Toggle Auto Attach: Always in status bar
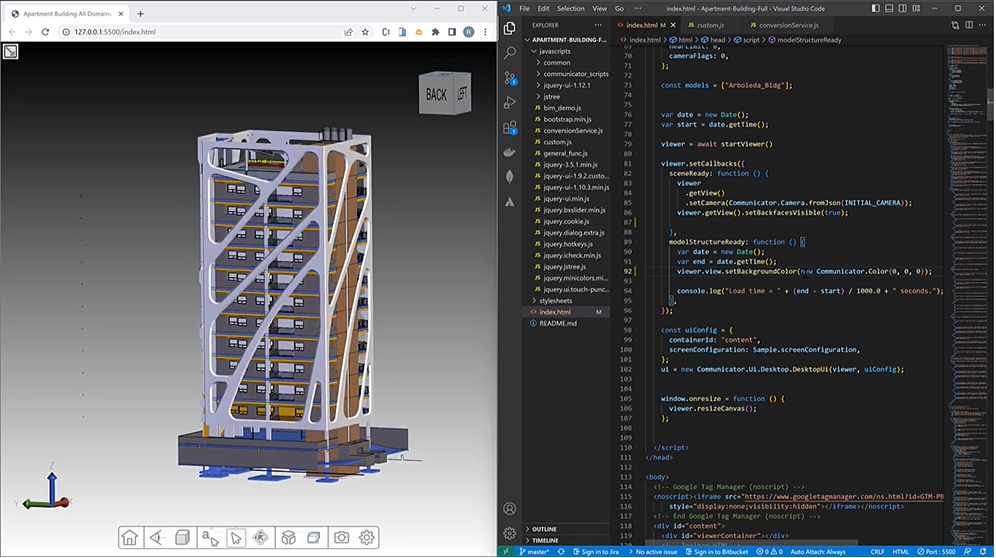Viewport: 996px width, 558px height. pos(816,551)
